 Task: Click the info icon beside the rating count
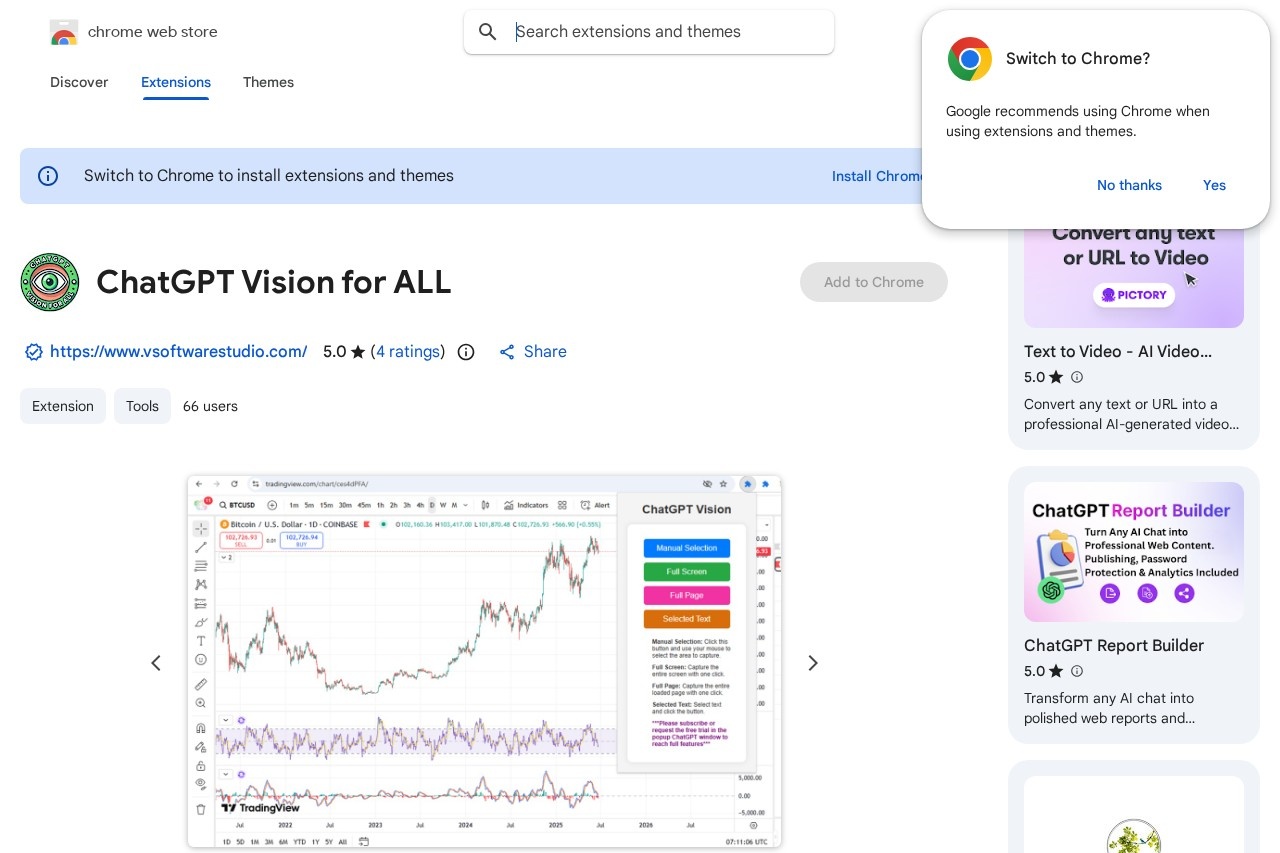click(x=466, y=352)
